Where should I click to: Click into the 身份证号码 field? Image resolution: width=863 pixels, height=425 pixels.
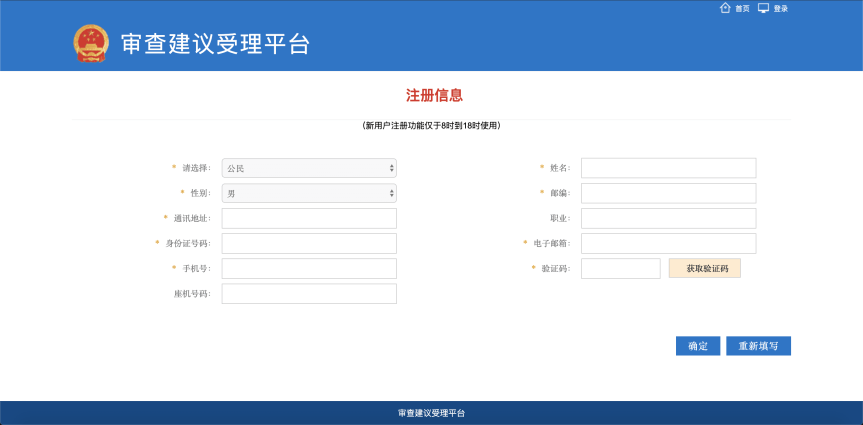click(x=309, y=243)
